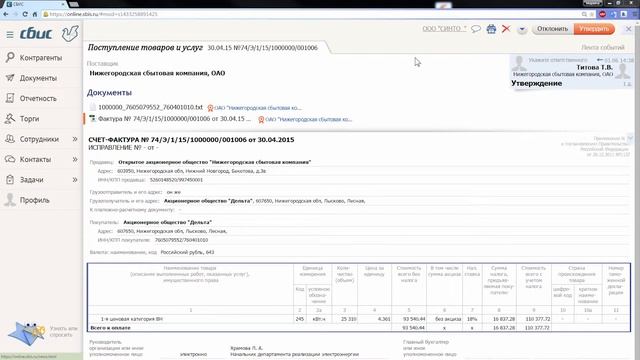Click table cell 1-я ценовая категория ВН
Viewport: 640px width, 360px height.
click(x=132, y=319)
